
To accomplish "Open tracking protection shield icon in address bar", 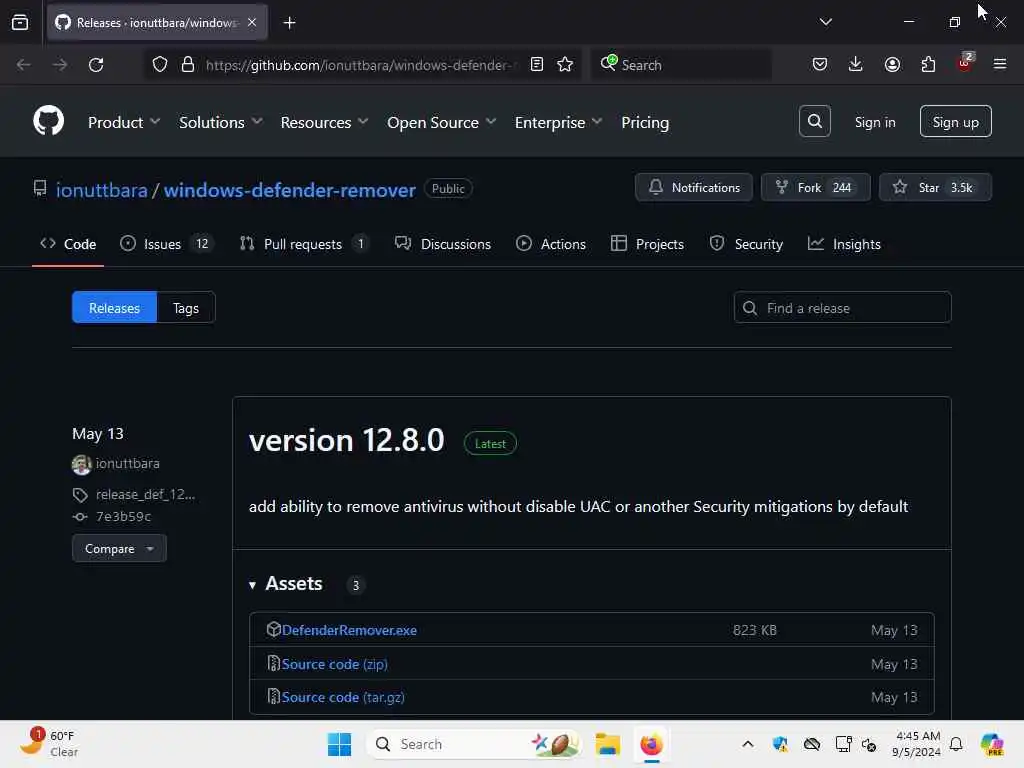I will [160, 65].
